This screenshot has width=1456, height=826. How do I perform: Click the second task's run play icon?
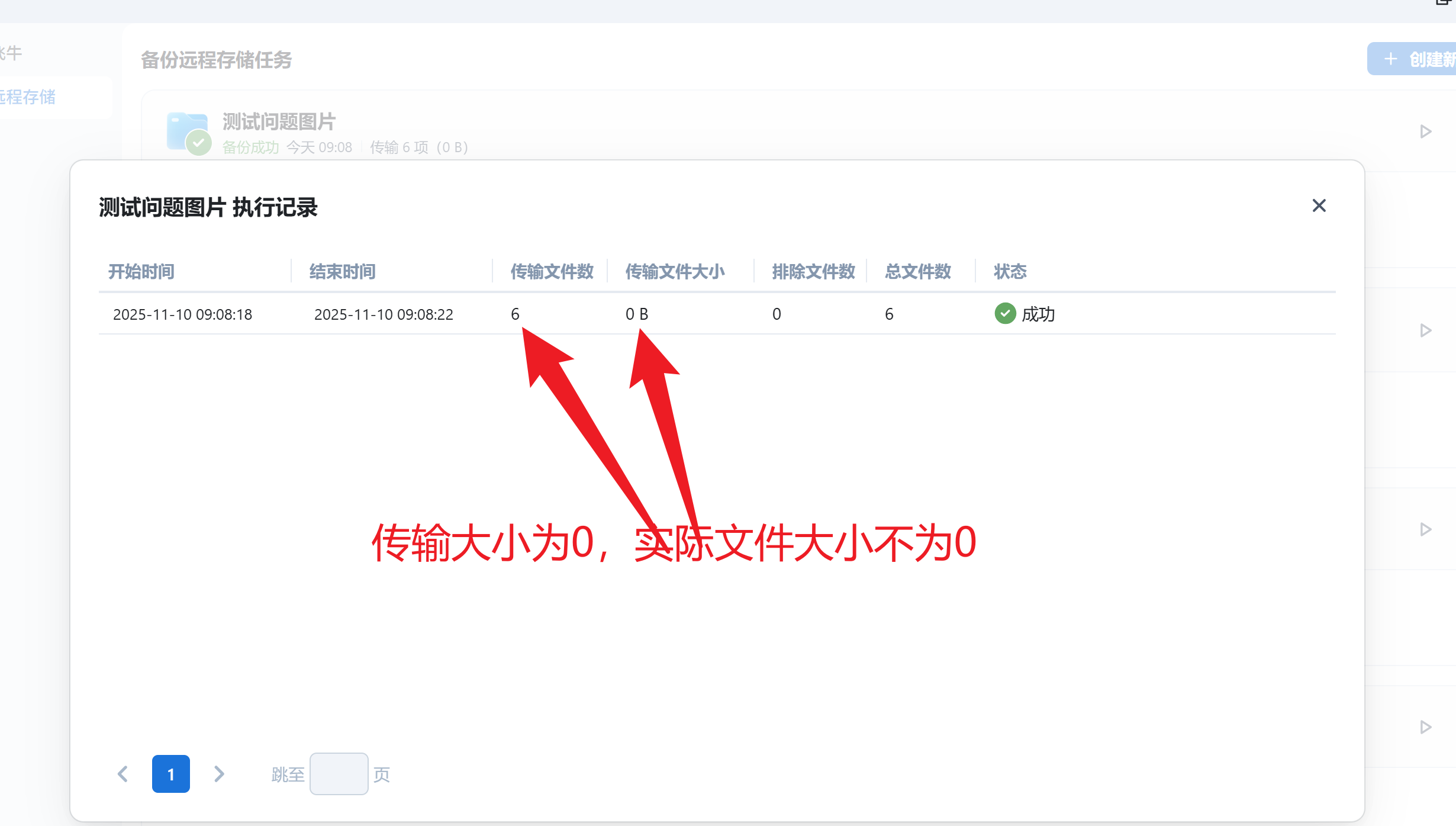tap(1426, 330)
